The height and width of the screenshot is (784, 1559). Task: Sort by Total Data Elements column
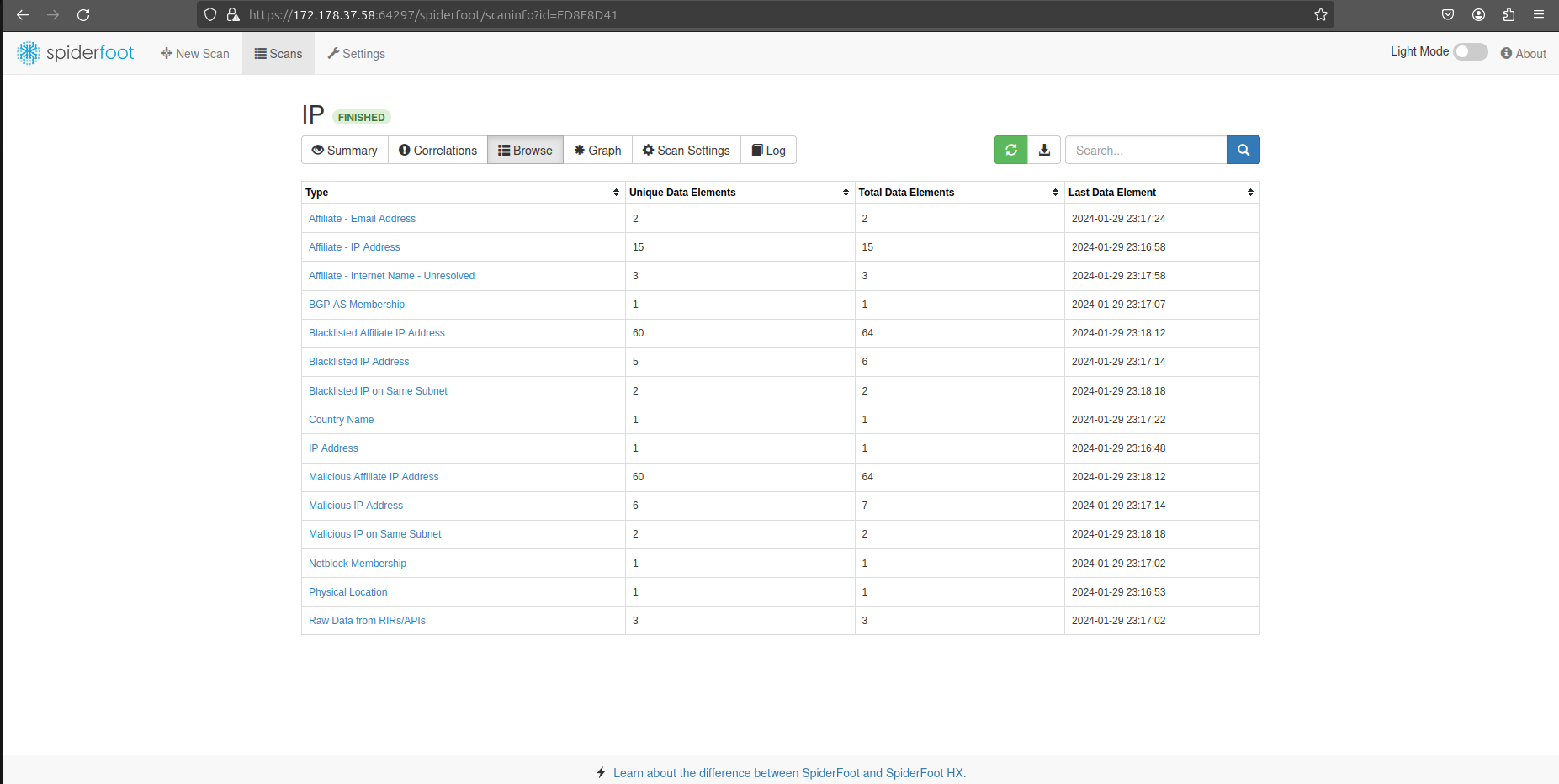[959, 193]
